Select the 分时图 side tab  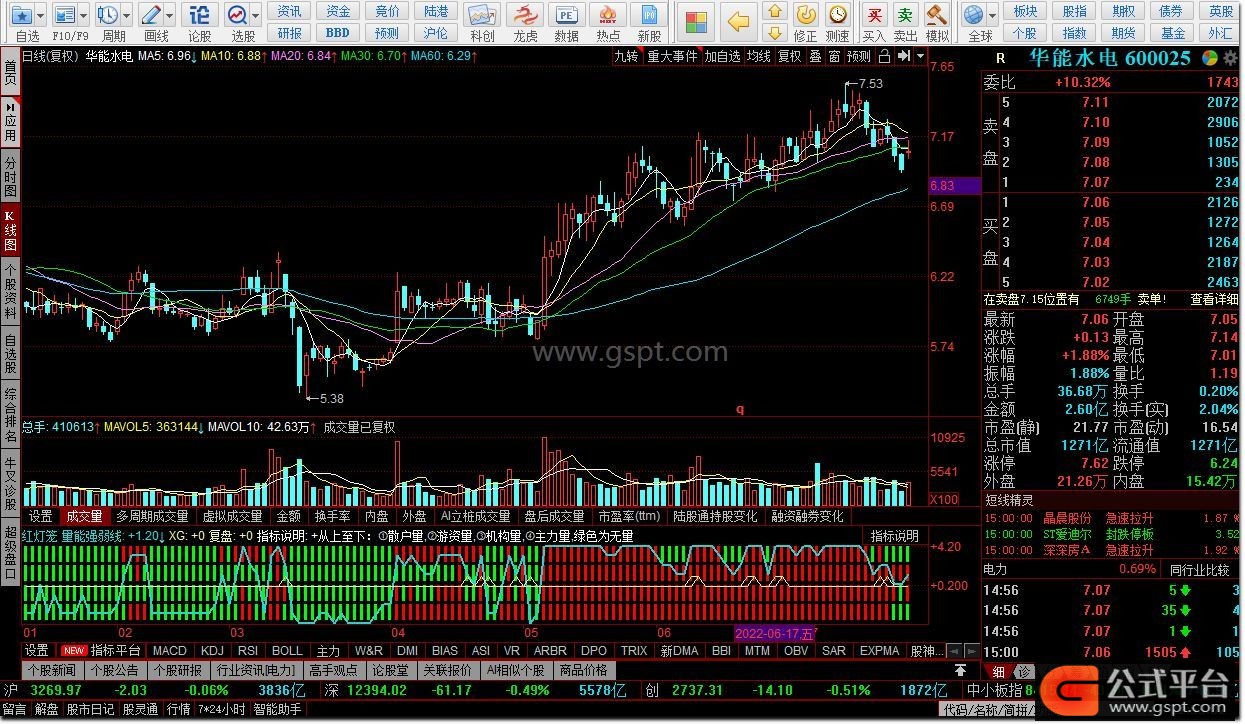pos(10,177)
